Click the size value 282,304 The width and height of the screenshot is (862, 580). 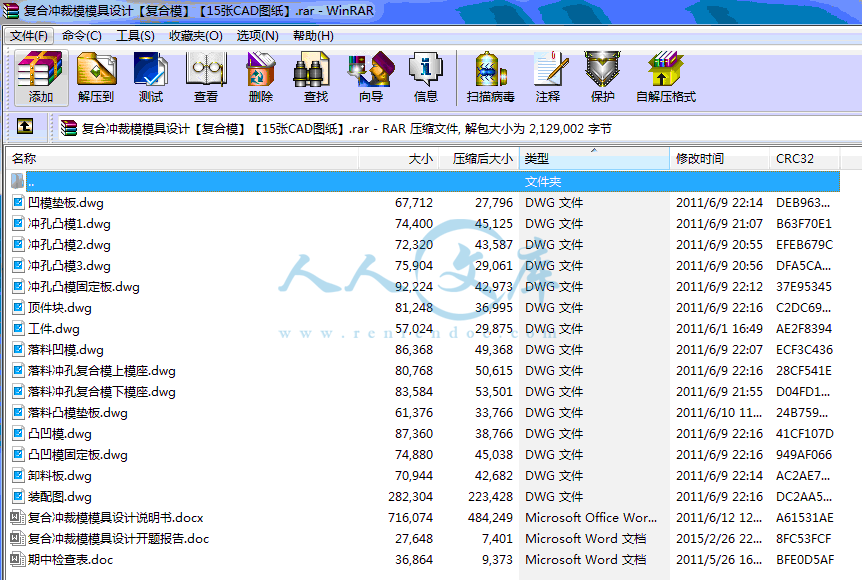click(x=410, y=496)
